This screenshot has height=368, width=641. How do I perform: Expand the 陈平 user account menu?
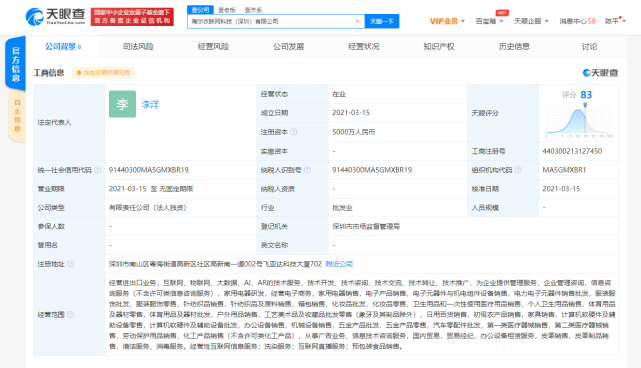[x=615, y=21]
